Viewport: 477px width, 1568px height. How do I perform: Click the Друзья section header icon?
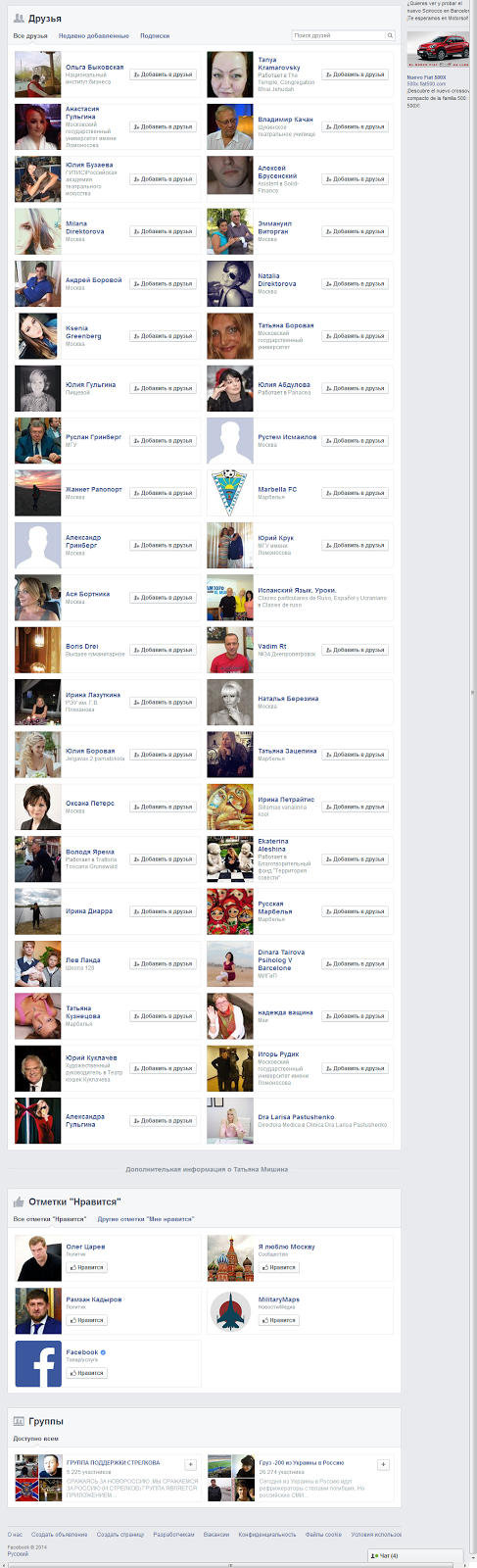click(19, 18)
